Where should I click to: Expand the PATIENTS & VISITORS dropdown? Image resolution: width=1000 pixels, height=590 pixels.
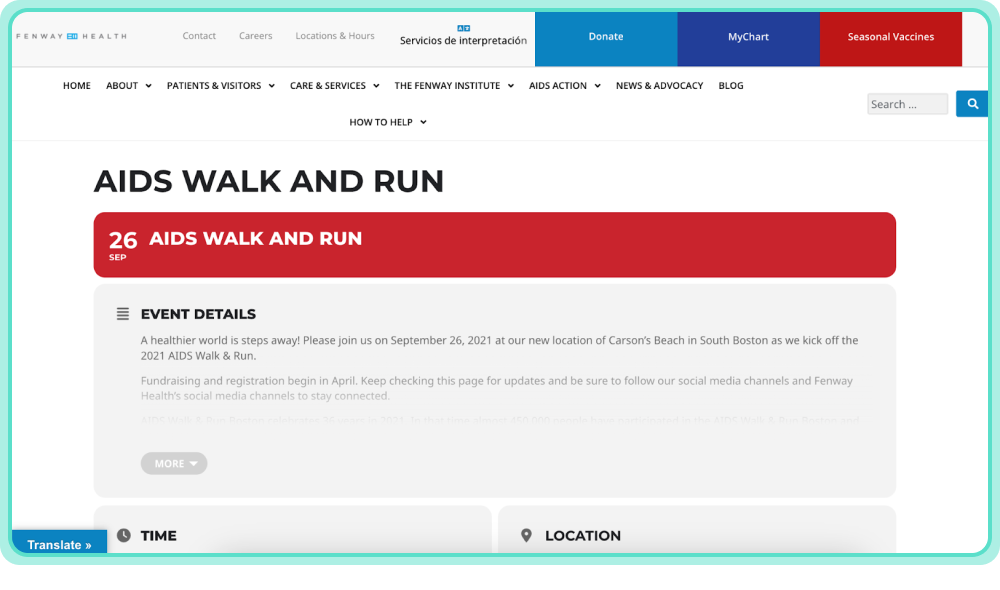[x=221, y=85]
